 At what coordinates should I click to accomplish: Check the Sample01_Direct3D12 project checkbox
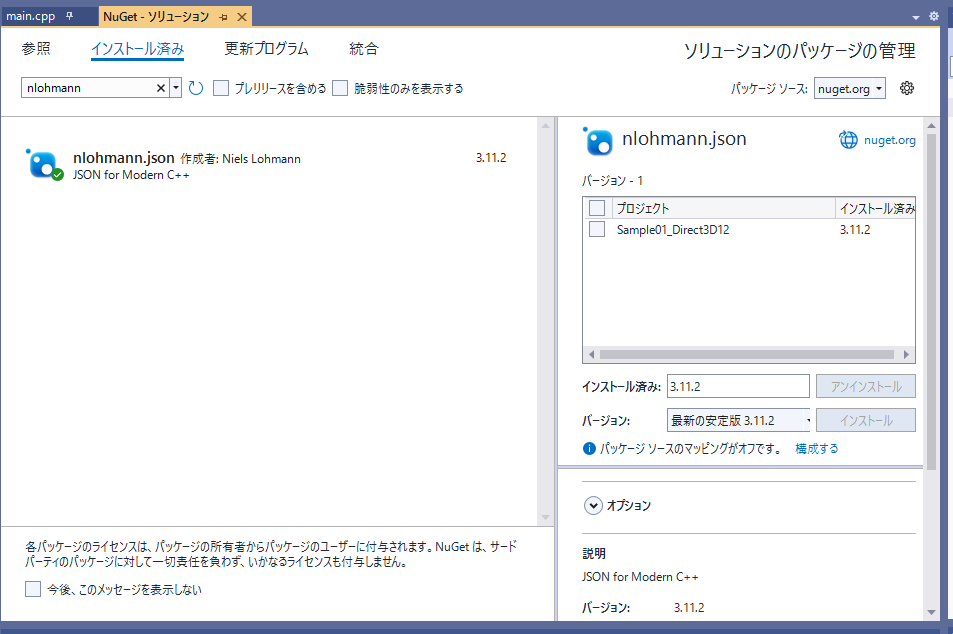click(597, 229)
